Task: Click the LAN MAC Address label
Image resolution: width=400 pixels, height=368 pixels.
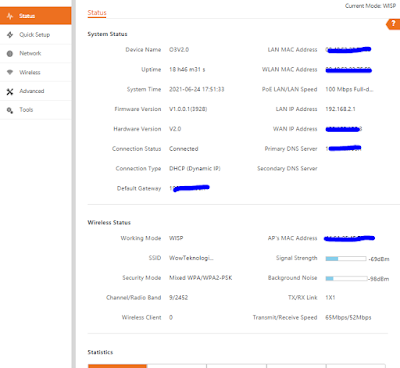Action: point(292,50)
